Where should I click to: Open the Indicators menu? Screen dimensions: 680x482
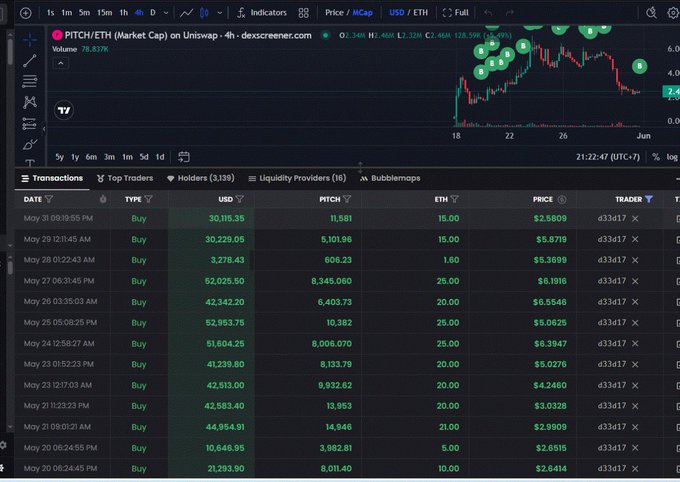tap(262, 13)
